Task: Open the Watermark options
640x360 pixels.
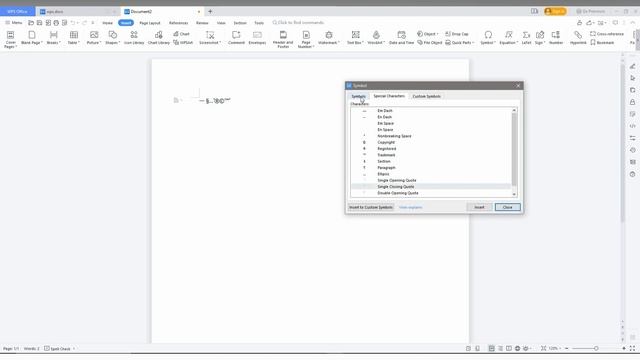Action: pos(329,38)
